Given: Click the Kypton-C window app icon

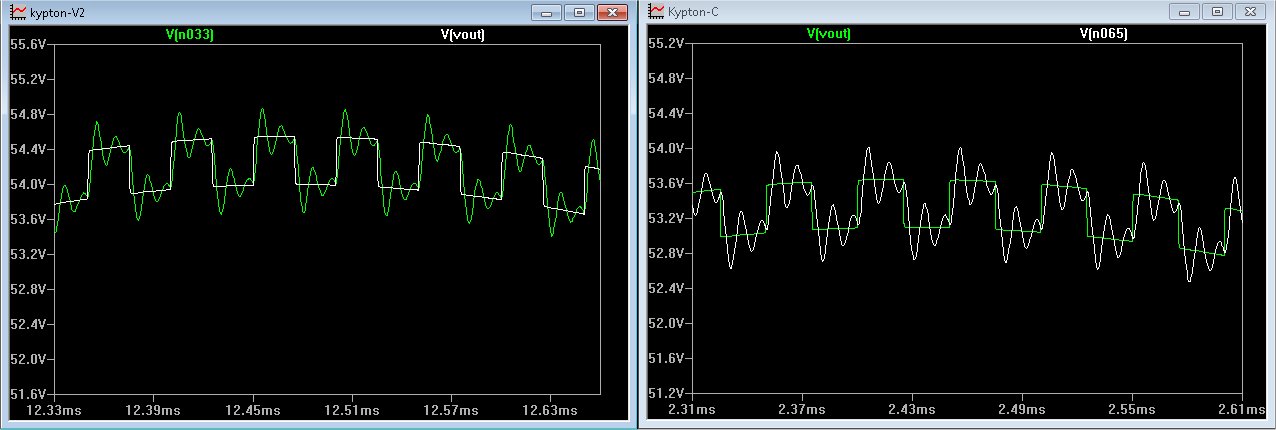Looking at the screenshot, I should coord(656,11).
